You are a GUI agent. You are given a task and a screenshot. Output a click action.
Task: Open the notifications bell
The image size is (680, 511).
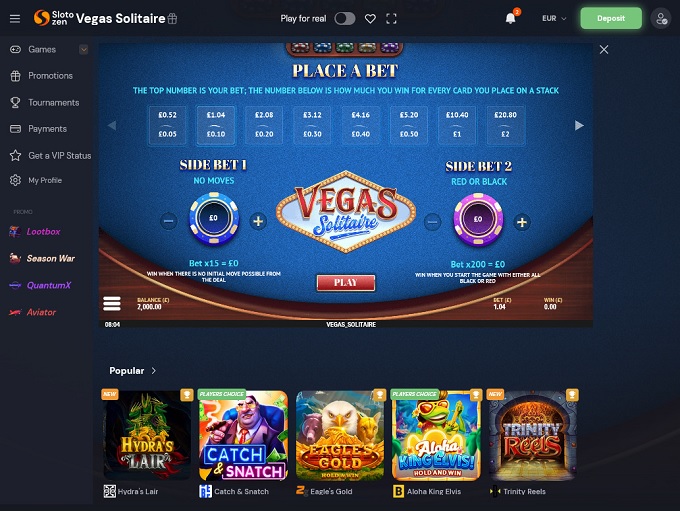point(510,18)
